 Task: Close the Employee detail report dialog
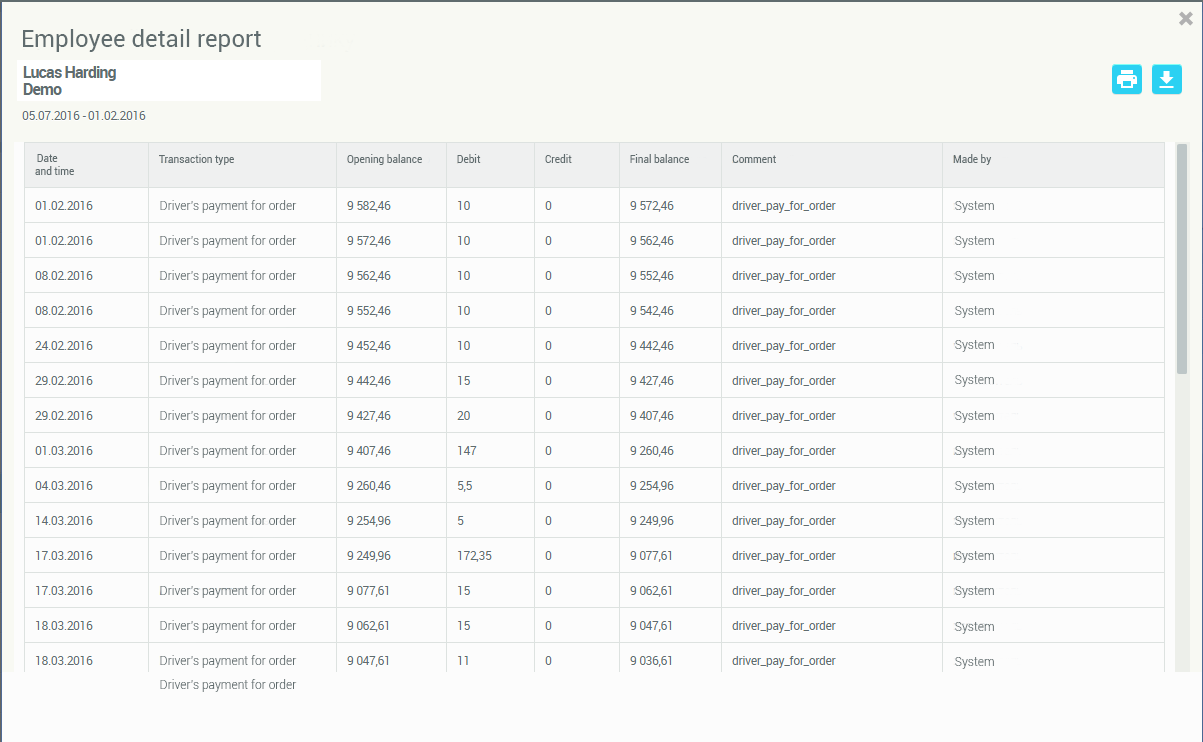1186,17
